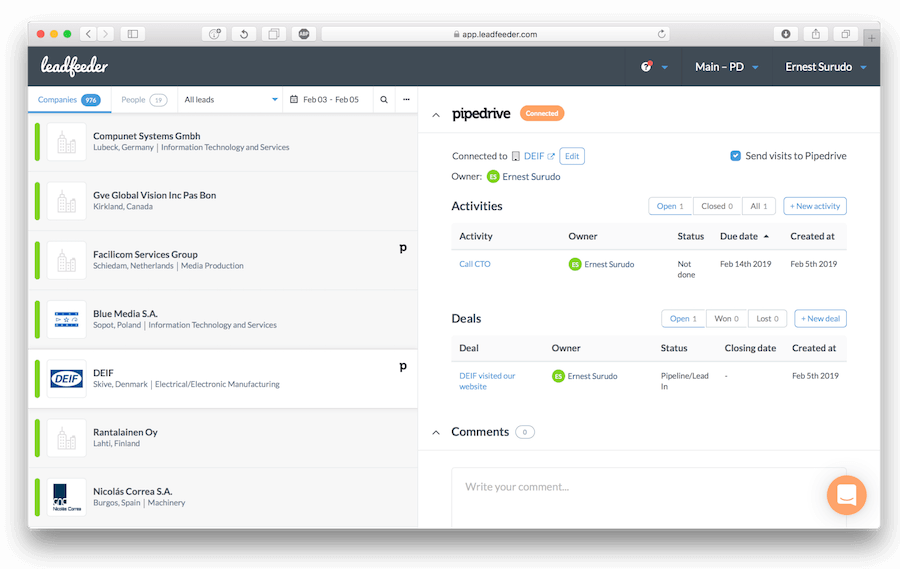Open the Ernest Surudo user menu

(x=825, y=67)
